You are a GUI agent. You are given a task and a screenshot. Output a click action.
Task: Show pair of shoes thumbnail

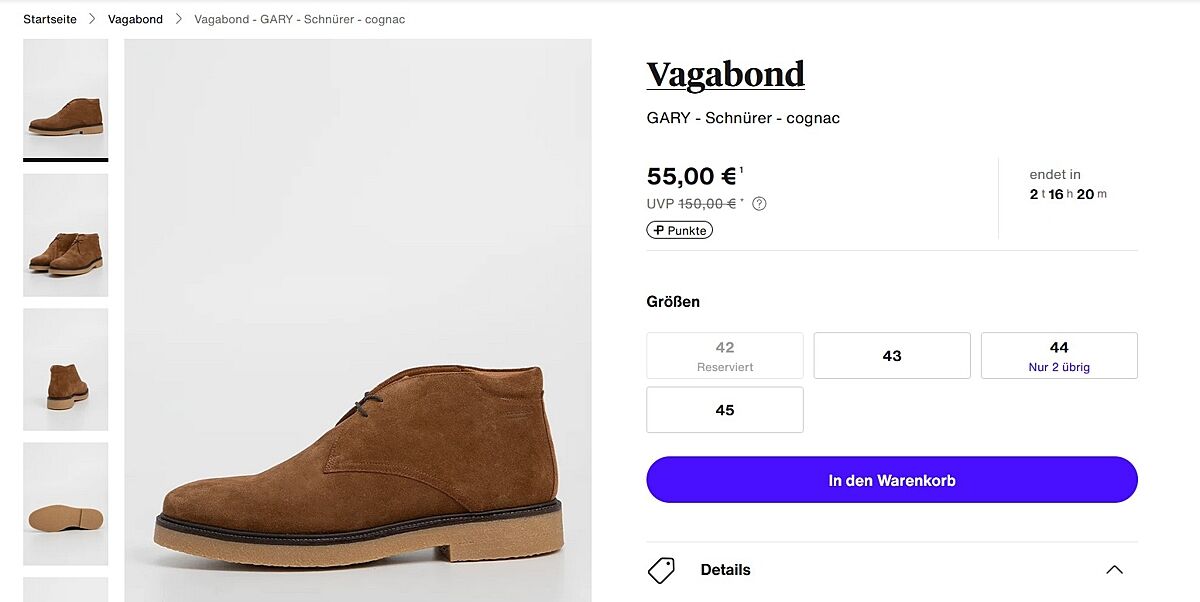coord(66,235)
